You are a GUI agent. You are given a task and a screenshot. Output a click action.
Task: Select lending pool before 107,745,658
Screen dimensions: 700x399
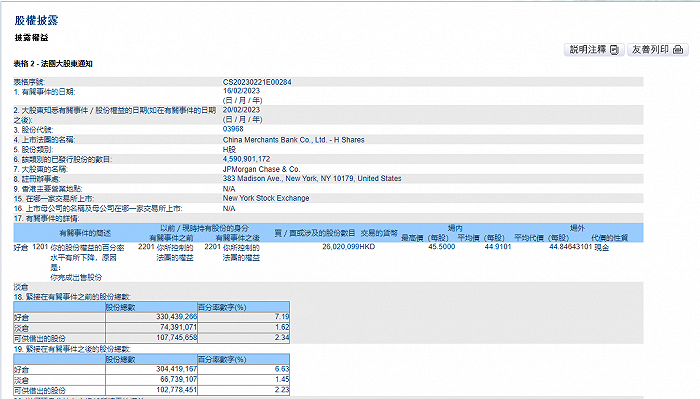(x=177, y=338)
